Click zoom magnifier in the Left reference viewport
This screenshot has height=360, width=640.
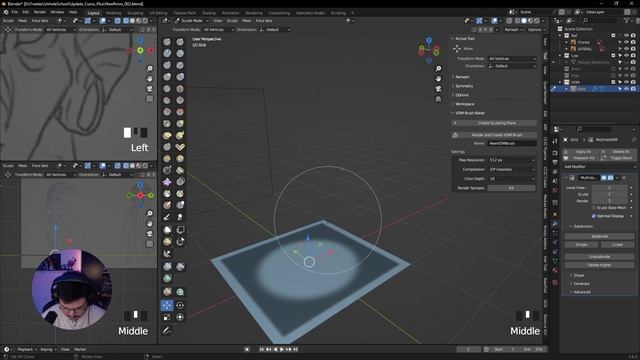pyautogui.click(x=150, y=69)
